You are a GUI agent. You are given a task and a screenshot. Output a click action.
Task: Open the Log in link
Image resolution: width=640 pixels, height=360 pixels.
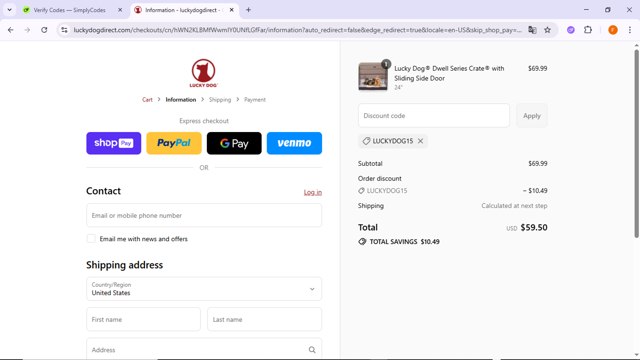[313, 192]
